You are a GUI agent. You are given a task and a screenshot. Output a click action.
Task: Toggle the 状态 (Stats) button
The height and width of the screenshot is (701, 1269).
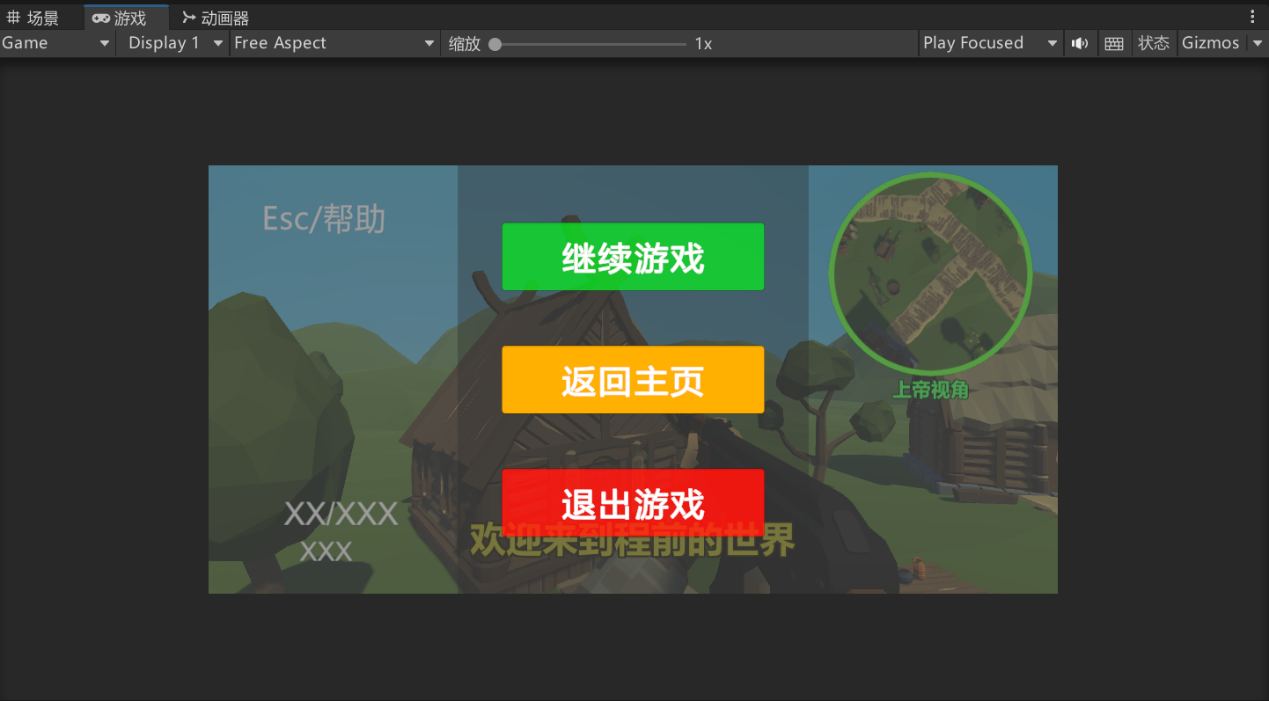click(1153, 43)
